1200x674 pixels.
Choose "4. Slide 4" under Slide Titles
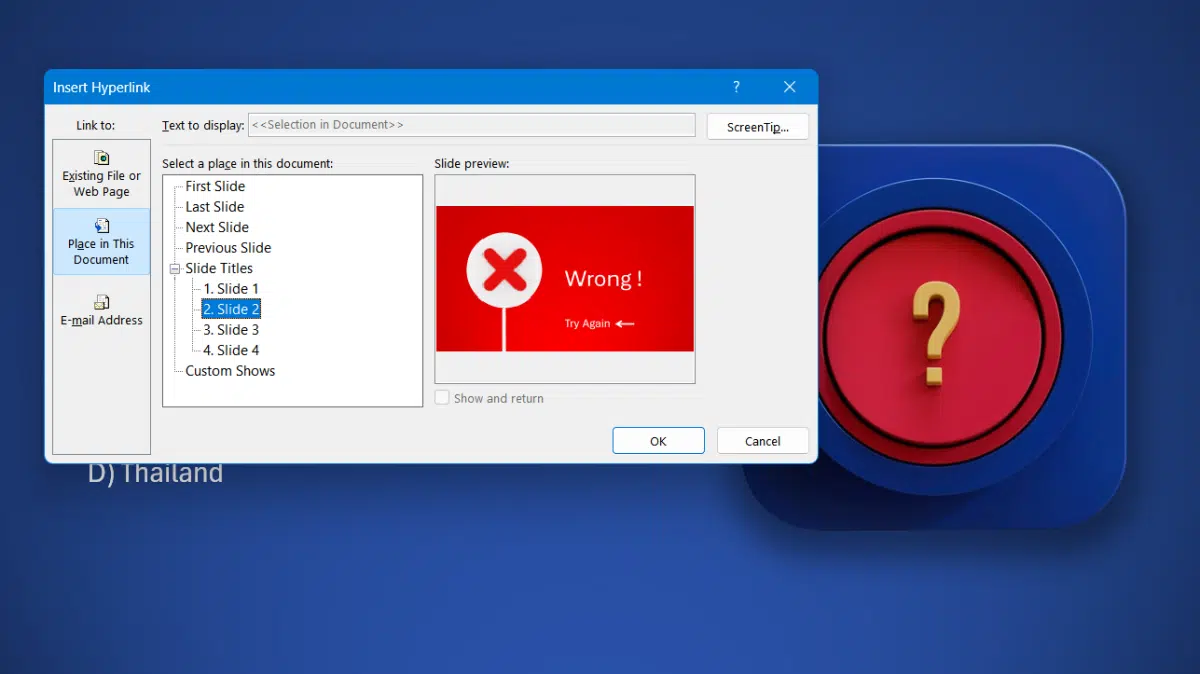coord(231,350)
